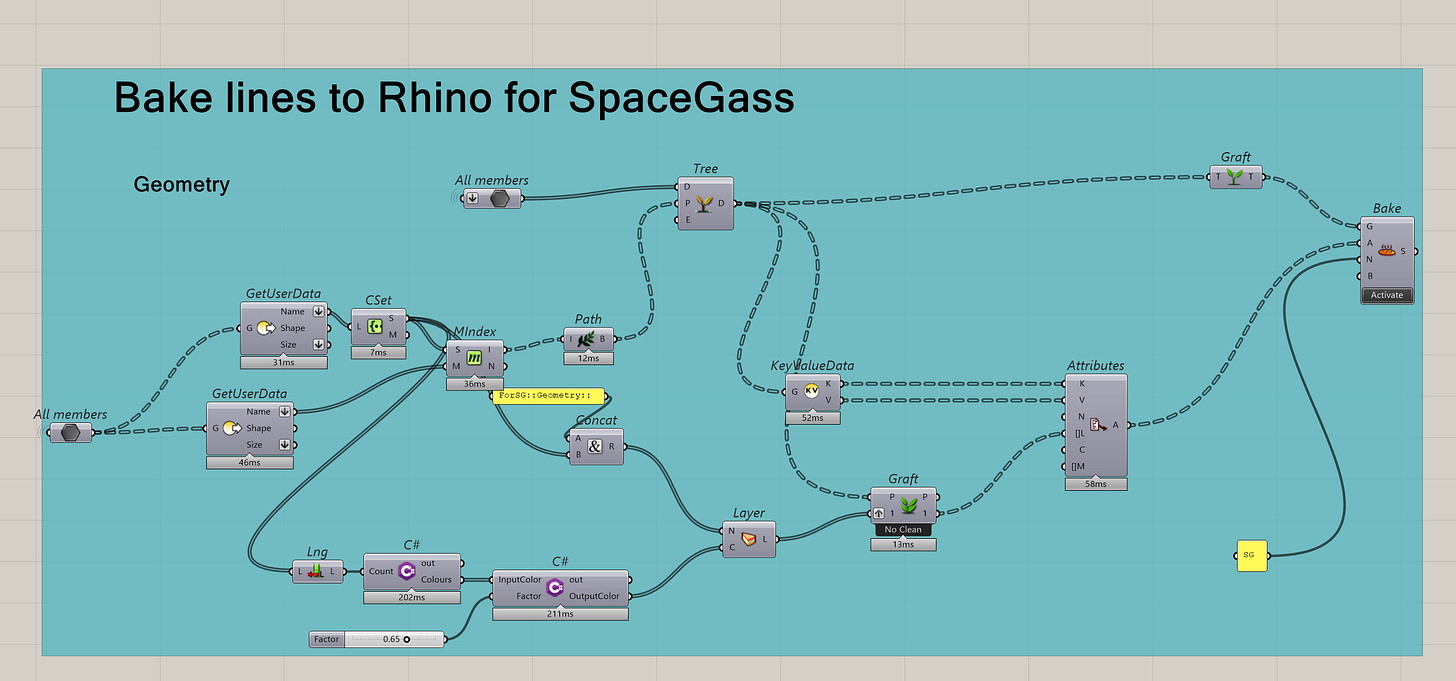This screenshot has height=681, width=1456.
Task: Select the Bake component's orange bake icon
Action: (x=1386, y=251)
